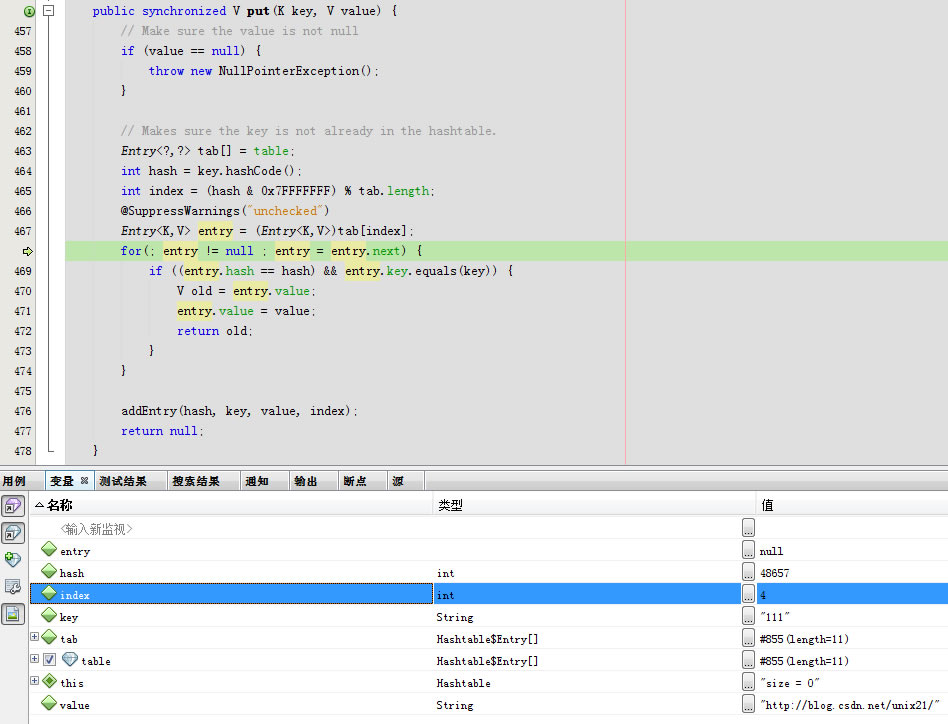
Task: Open the variable formatters wrench icon
Action: (13, 586)
